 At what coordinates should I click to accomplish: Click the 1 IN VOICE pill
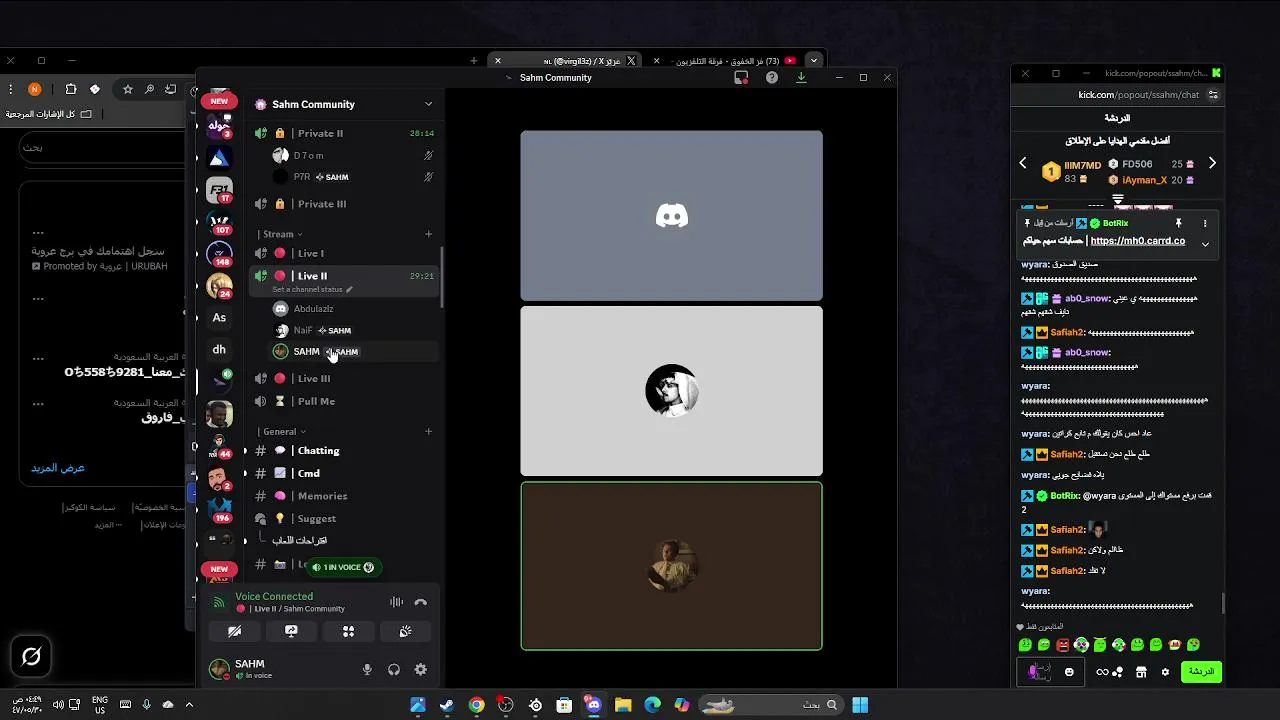[x=343, y=567]
